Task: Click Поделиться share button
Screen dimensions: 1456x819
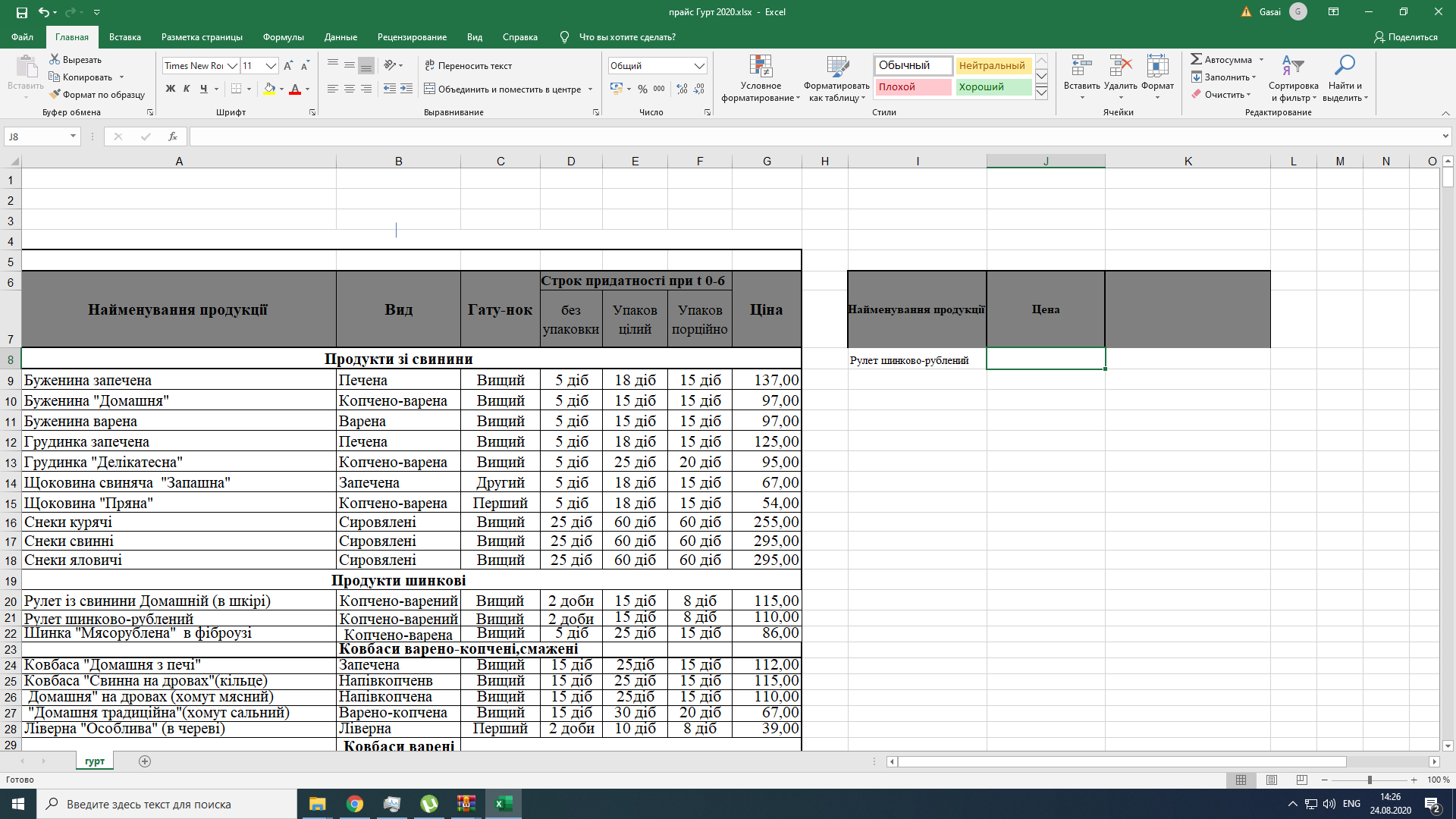Action: [x=1405, y=36]
